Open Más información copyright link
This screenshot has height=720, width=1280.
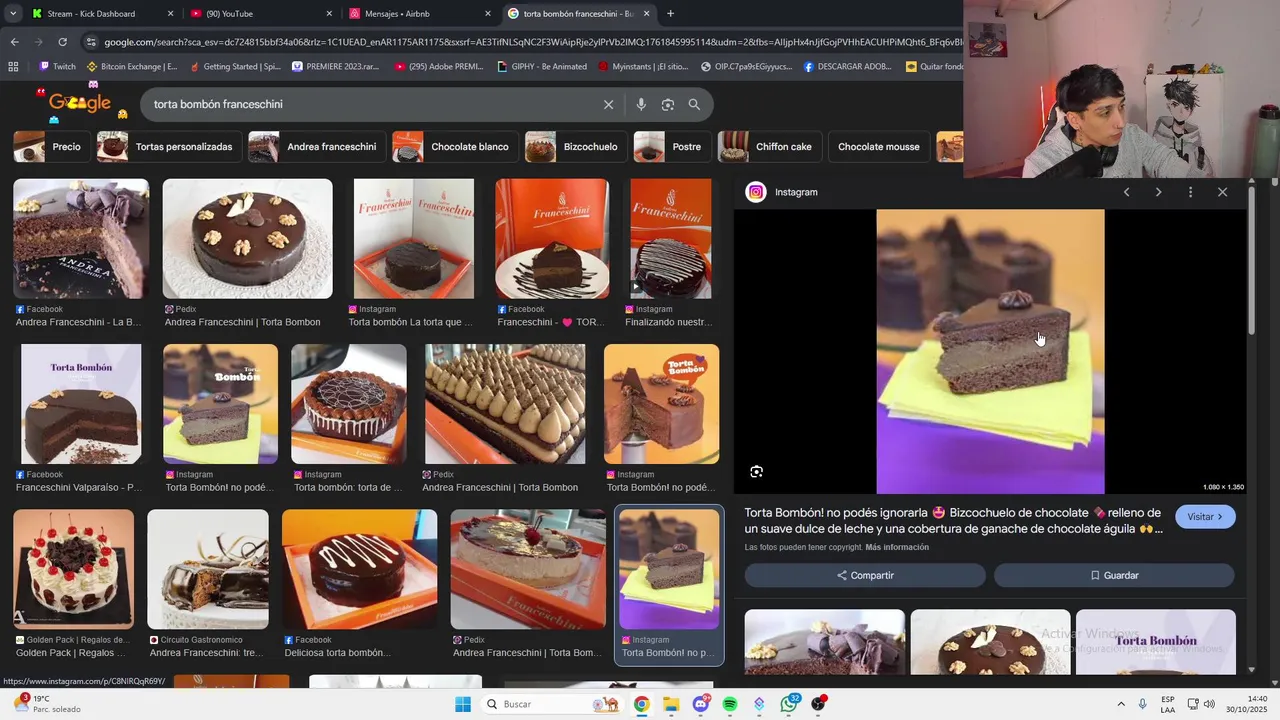pyautogui.click(x=897, y=547)
